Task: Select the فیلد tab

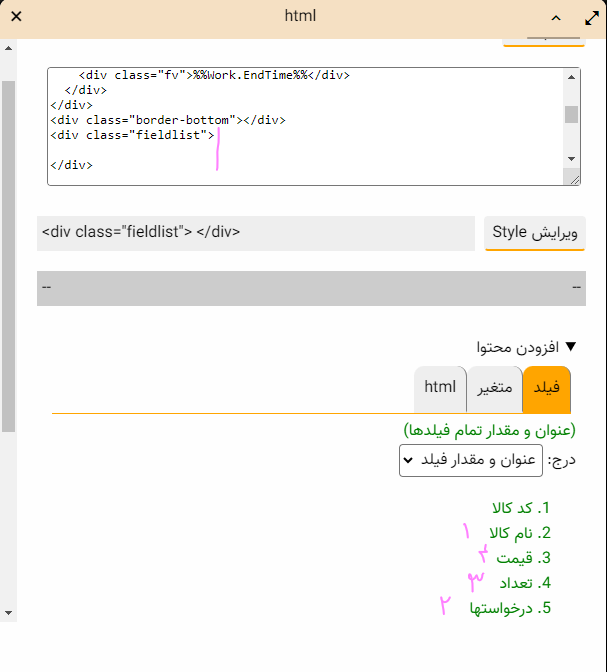Action: point(546,388)
